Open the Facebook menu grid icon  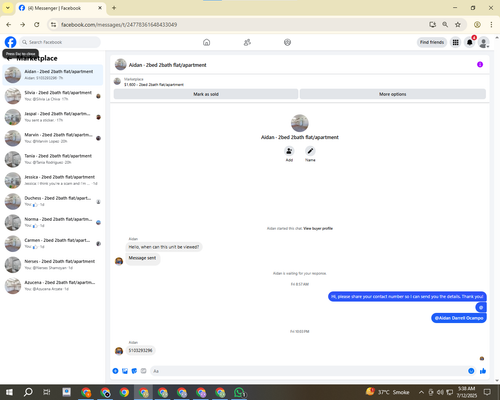coord(455,42)
